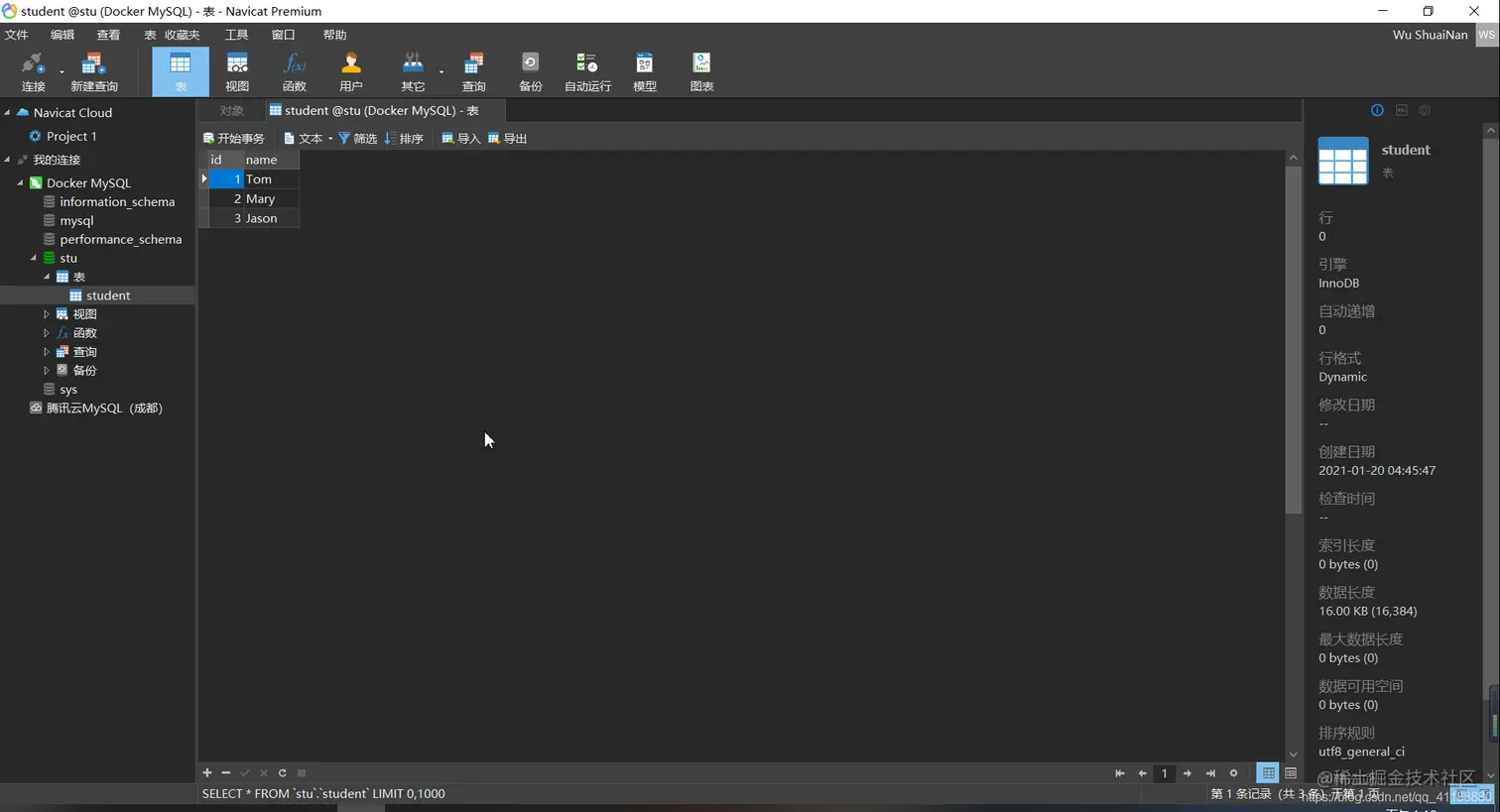Open the 工具 (Tools) menu

[237, 35]
